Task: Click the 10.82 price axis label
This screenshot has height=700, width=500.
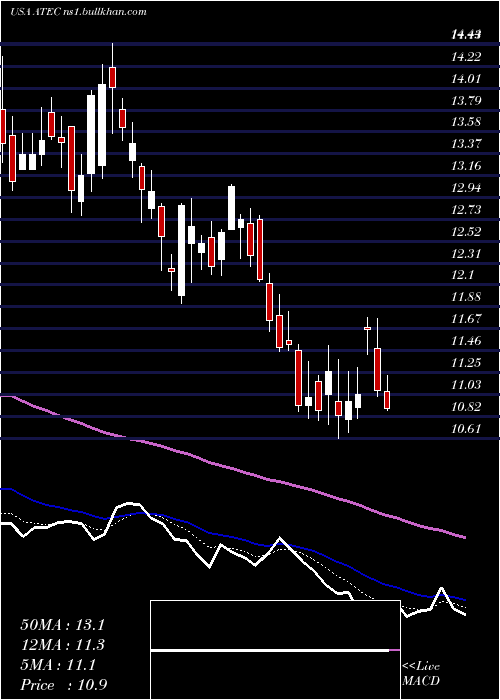Action: pyautogui.click(x=466, y=407)
